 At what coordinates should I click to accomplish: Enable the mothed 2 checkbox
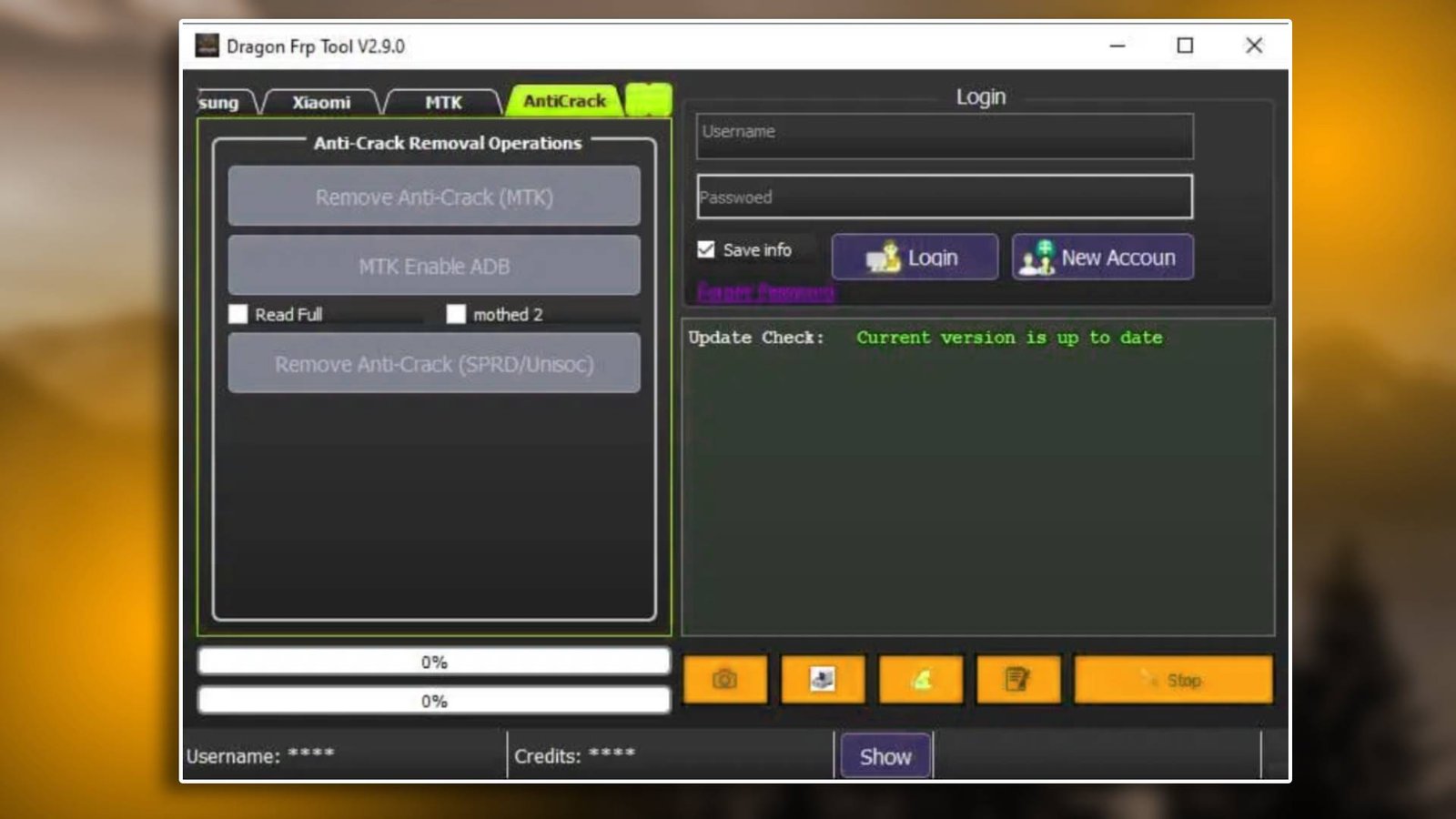click(x=456, y=314)
